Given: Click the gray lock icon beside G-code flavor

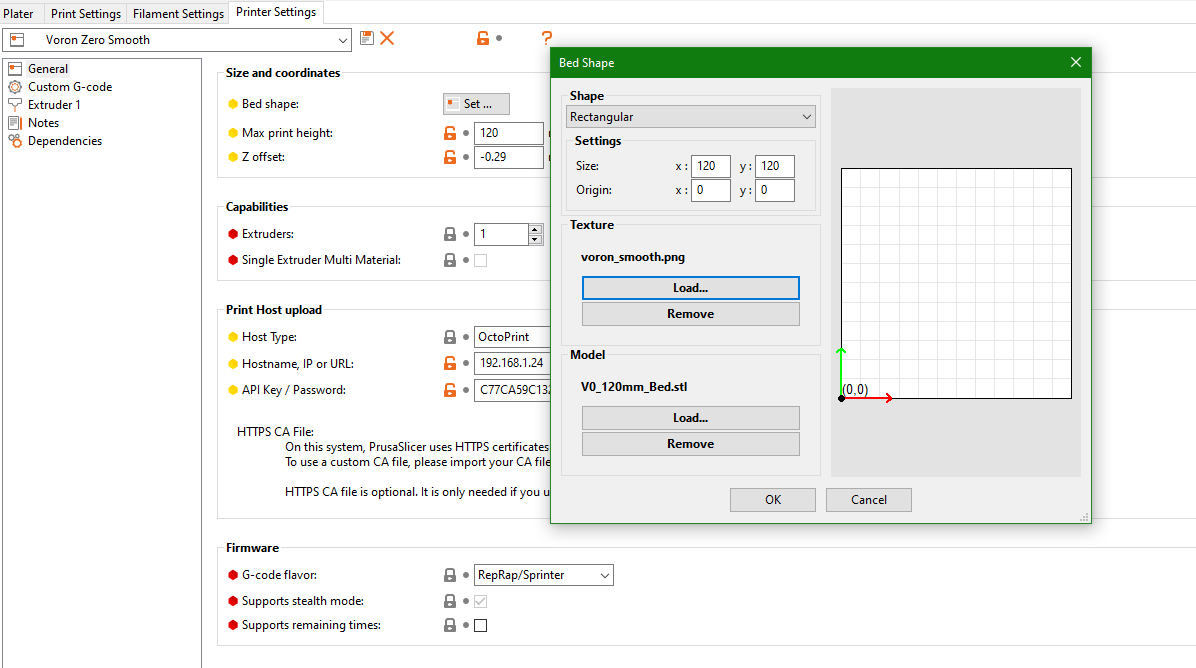Looking at the screenshot, I should 450,575.
